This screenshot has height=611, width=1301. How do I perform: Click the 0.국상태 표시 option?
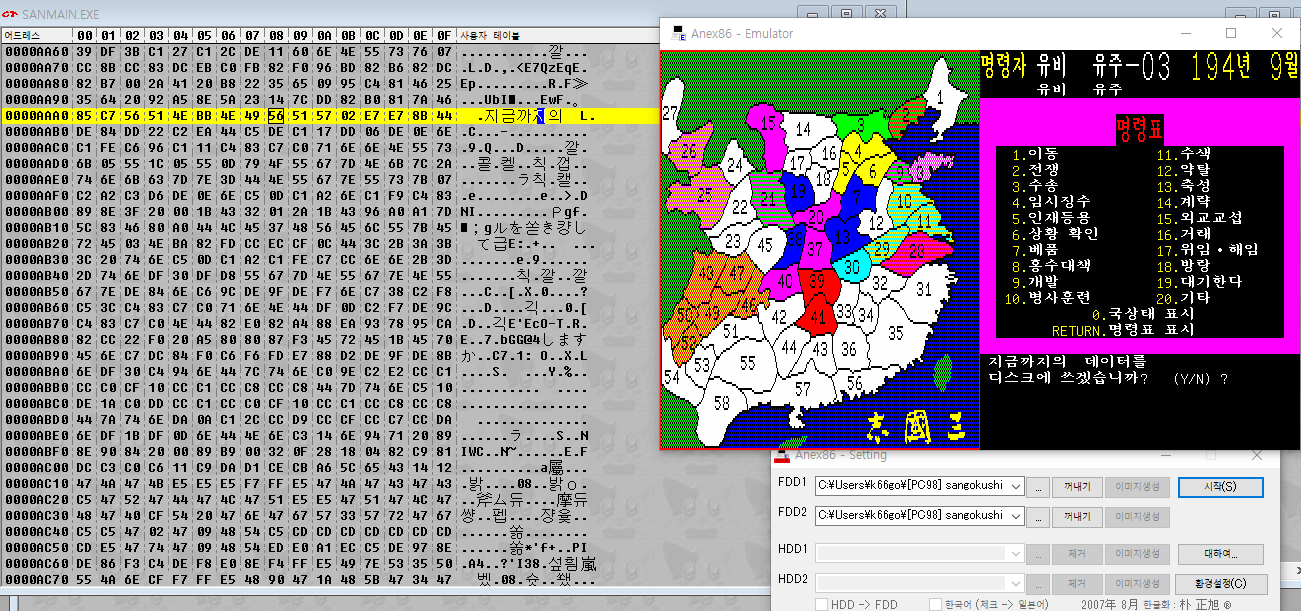tap(1143, 314)
